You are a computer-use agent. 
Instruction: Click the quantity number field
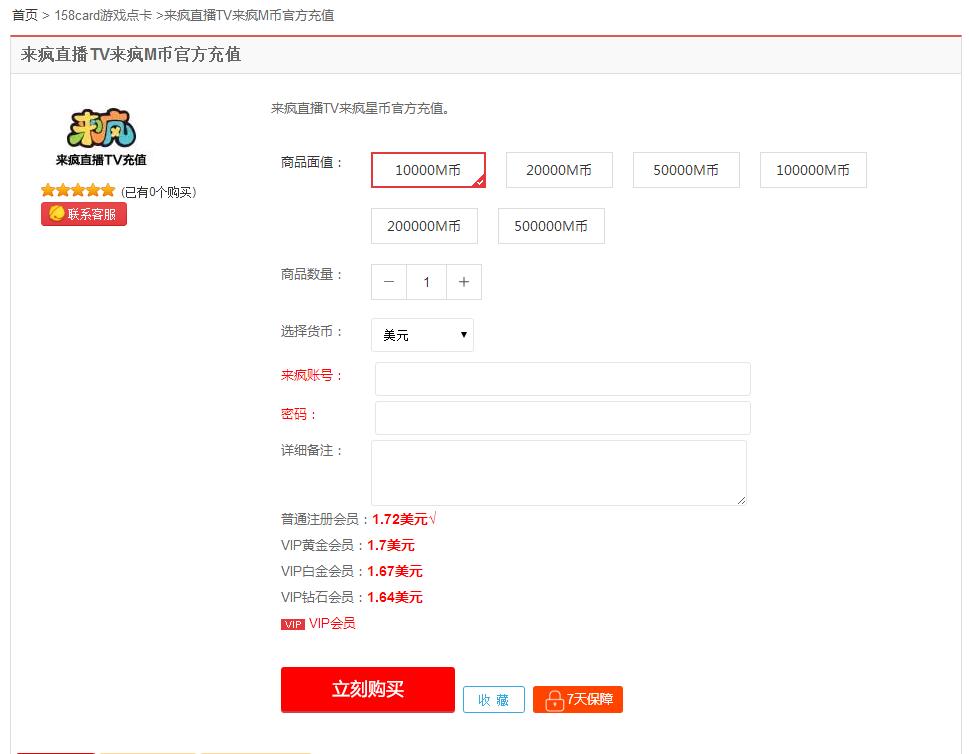pos(426,282)
